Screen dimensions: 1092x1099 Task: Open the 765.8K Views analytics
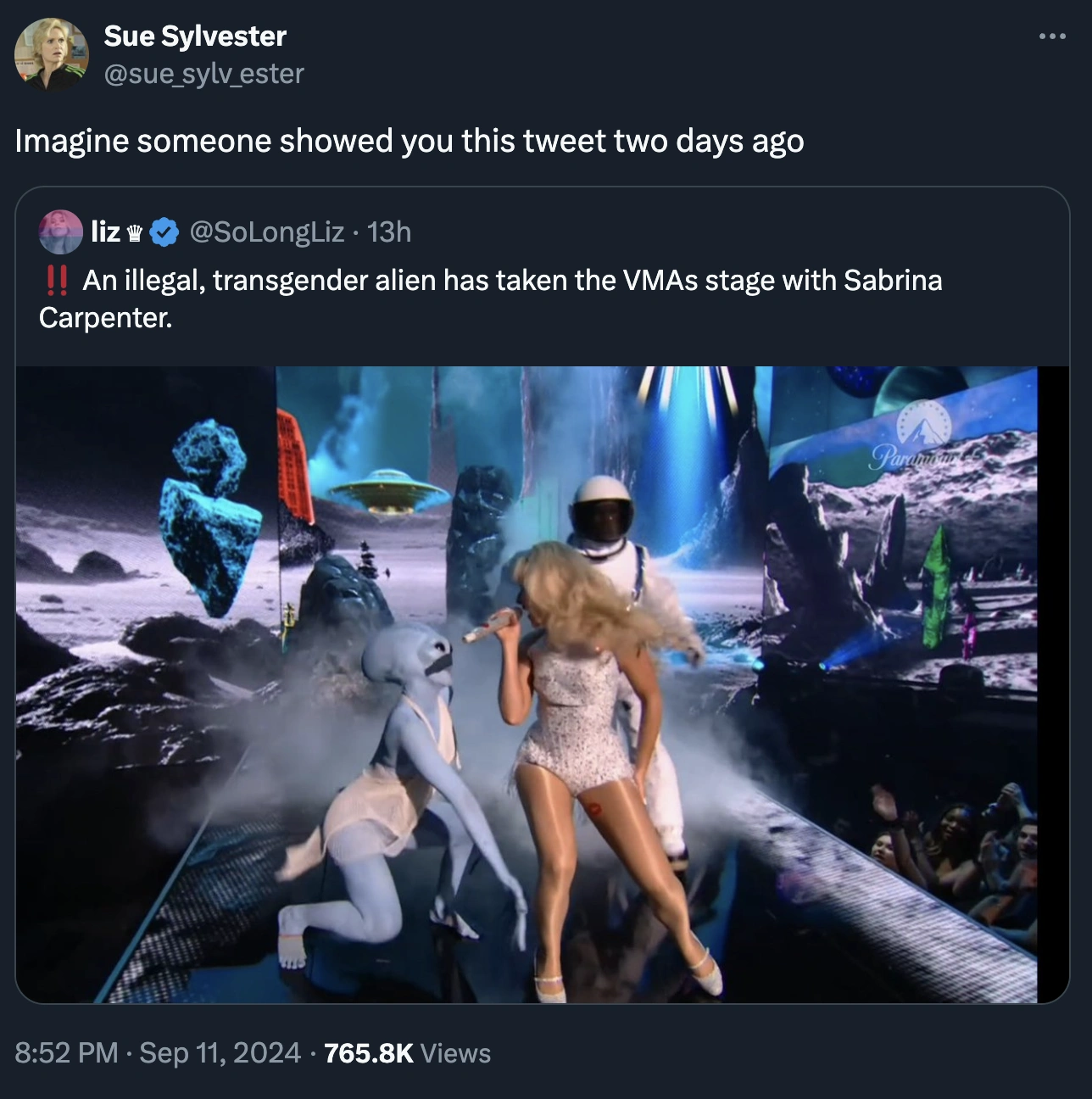click(x=407, y=1052)
